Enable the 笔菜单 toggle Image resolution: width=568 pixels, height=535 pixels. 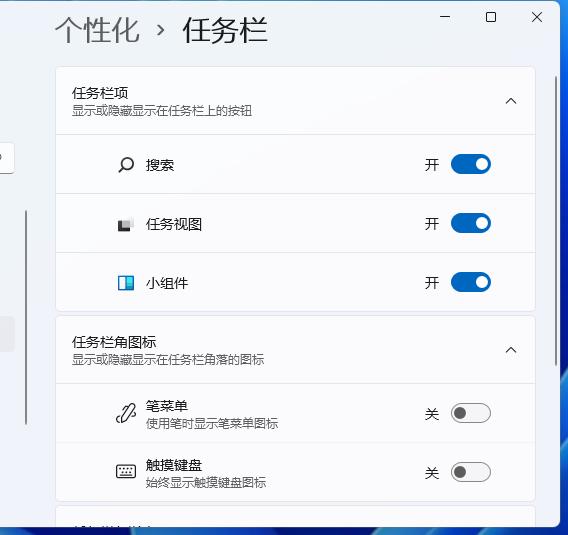[x=471, y=413]
